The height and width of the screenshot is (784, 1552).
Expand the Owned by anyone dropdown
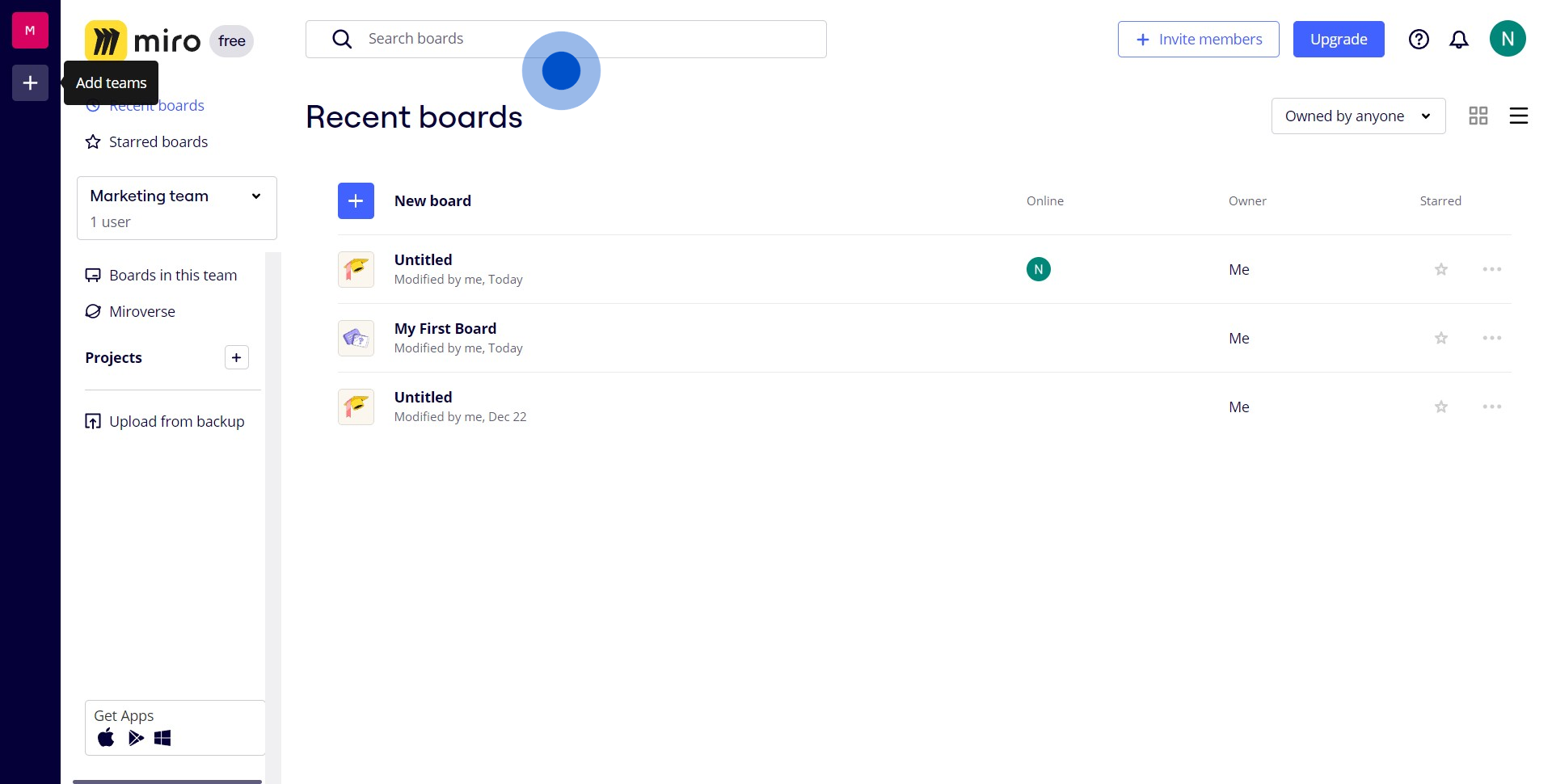(x=1358, y=116)
